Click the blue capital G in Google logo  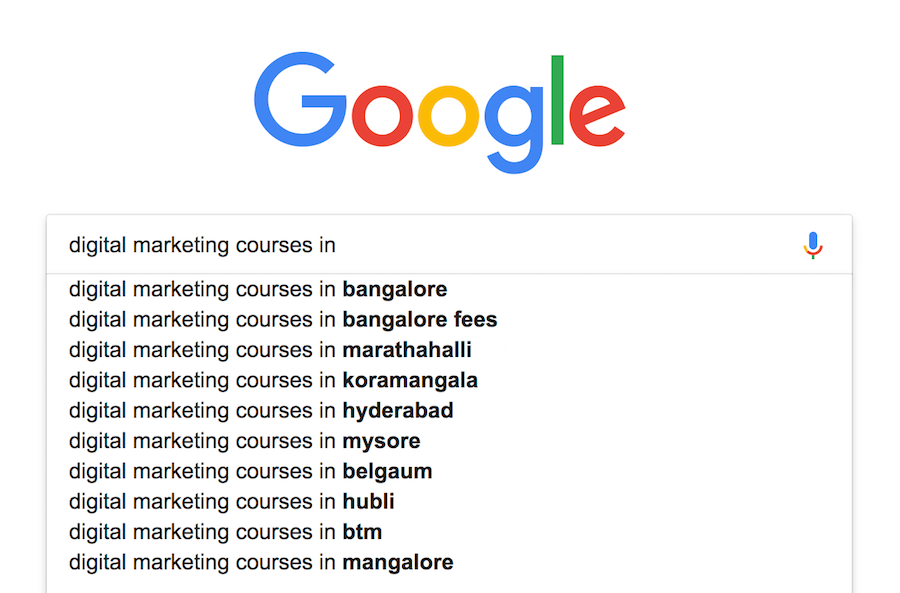coord(300,99)
